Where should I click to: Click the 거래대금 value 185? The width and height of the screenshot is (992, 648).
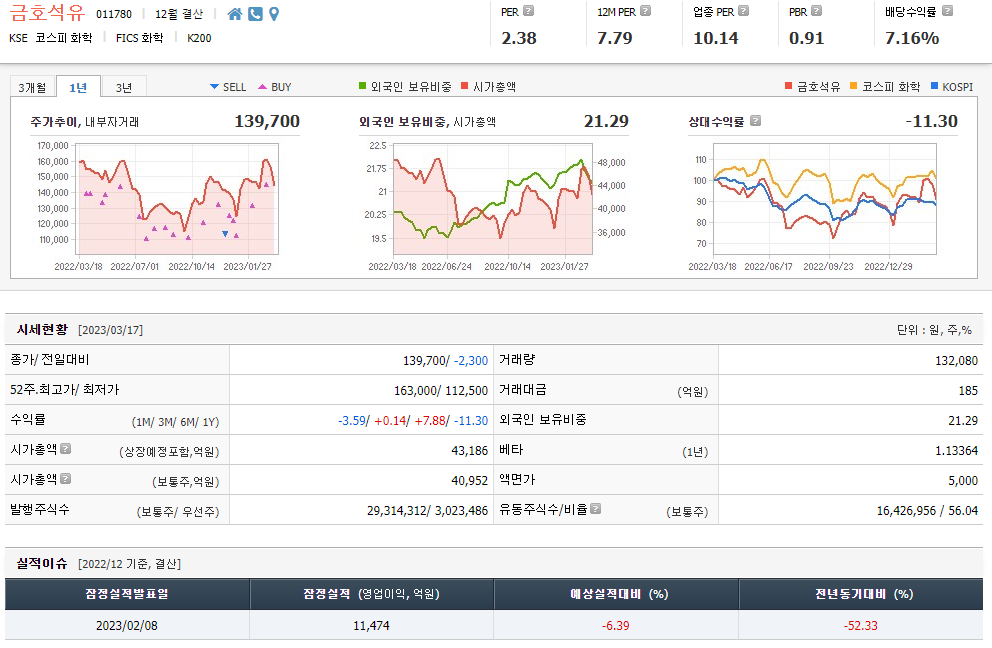968,390
